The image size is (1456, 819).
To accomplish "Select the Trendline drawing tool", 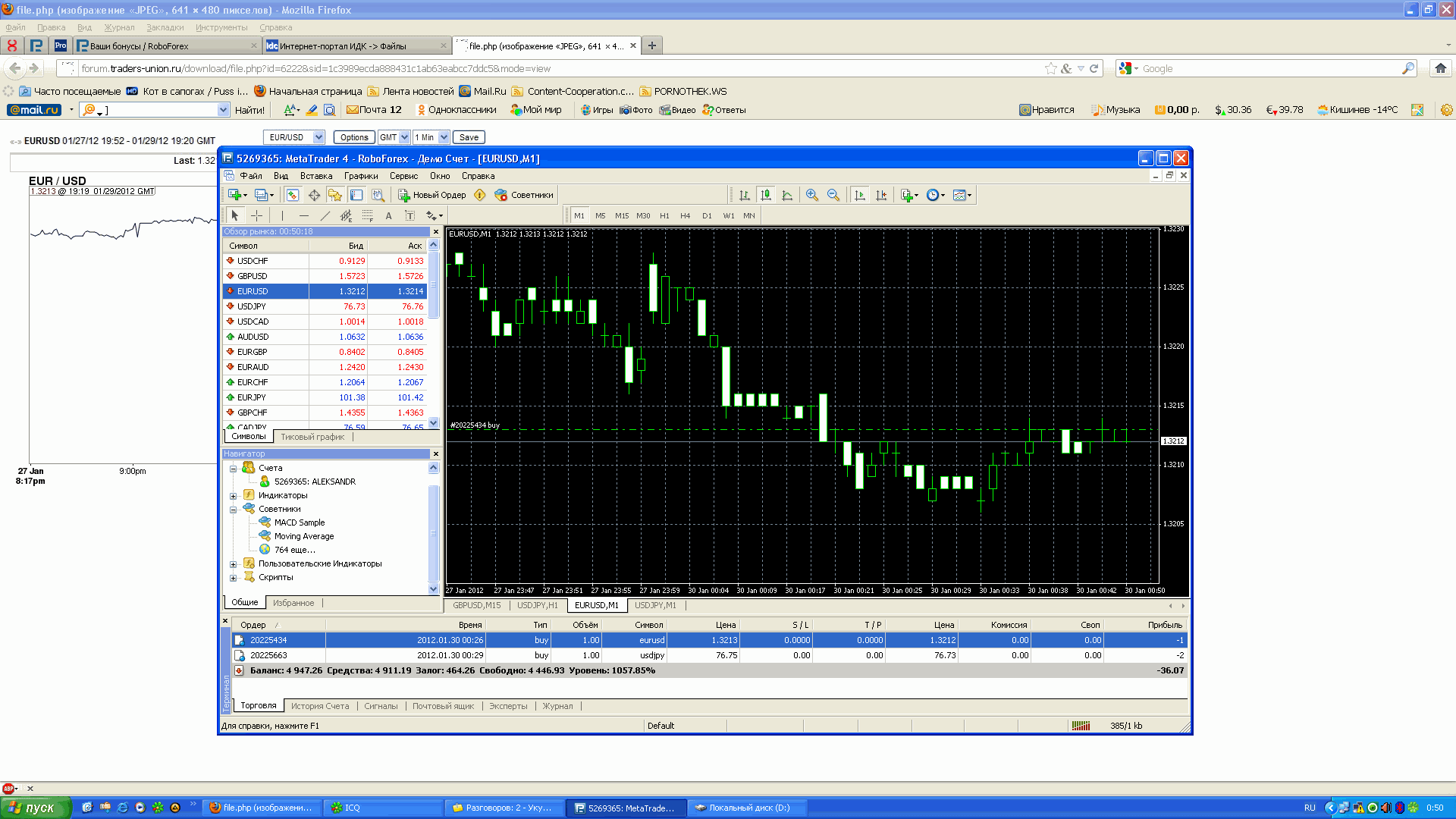I will (325, 215).
